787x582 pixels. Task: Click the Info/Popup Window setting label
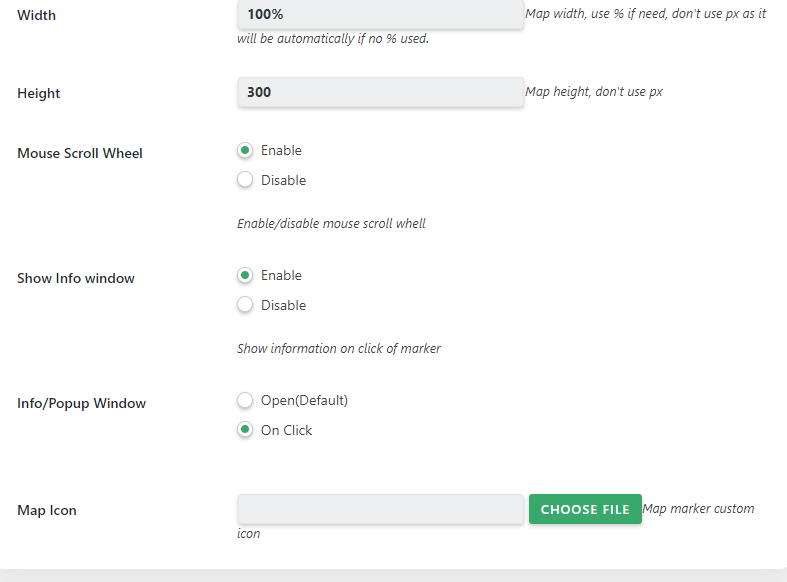pos(81,403)
